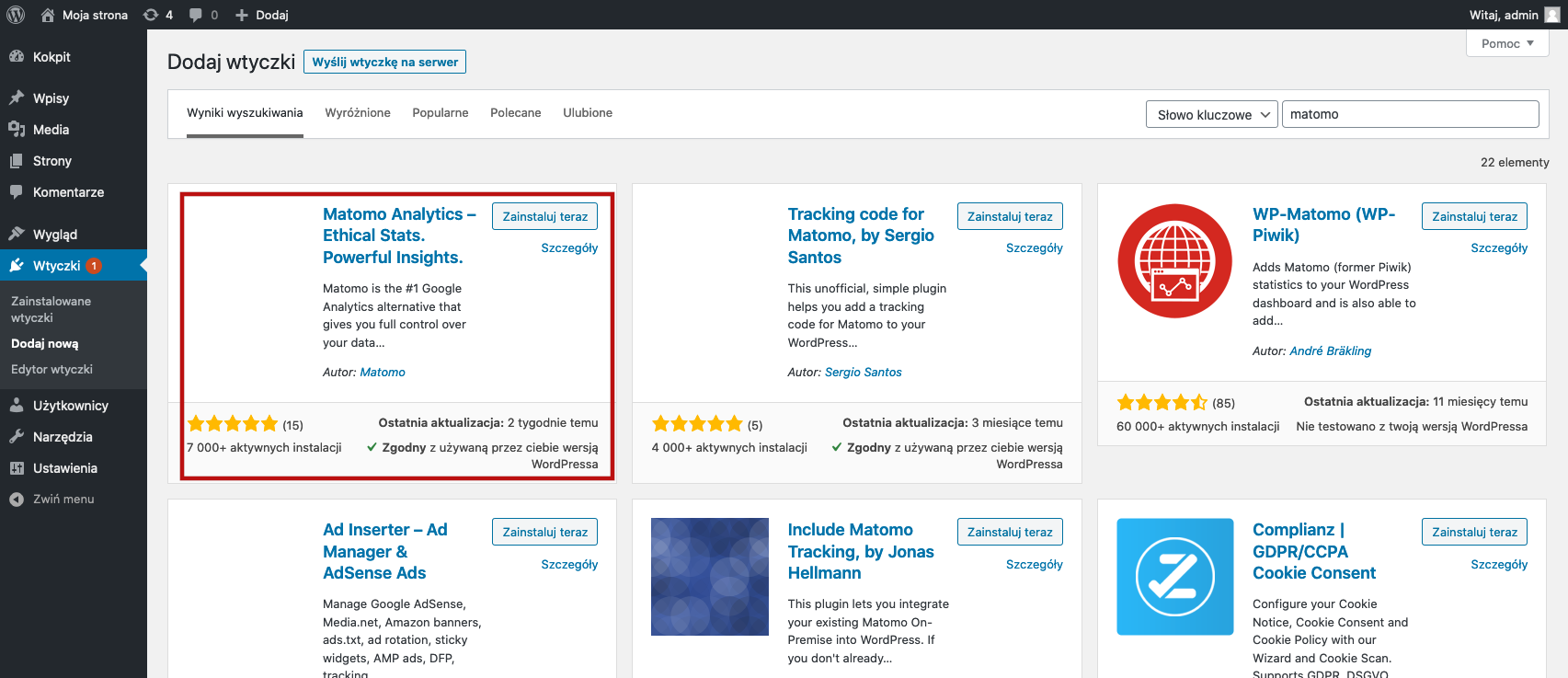Open the updates icon showing 4
This screenshot has width=1568, height=678.
[x=151, y=15]
